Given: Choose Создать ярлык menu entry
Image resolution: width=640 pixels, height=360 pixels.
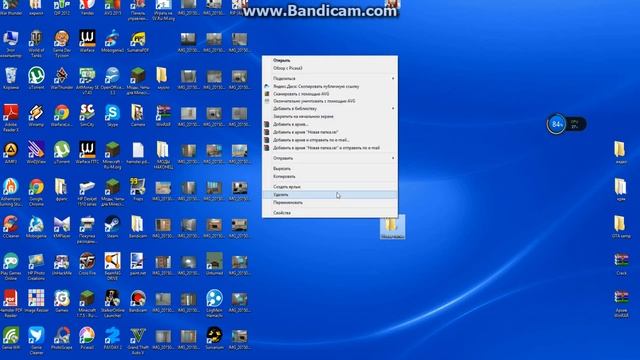Looking at the screenshot, I should (x=329, y=187).
